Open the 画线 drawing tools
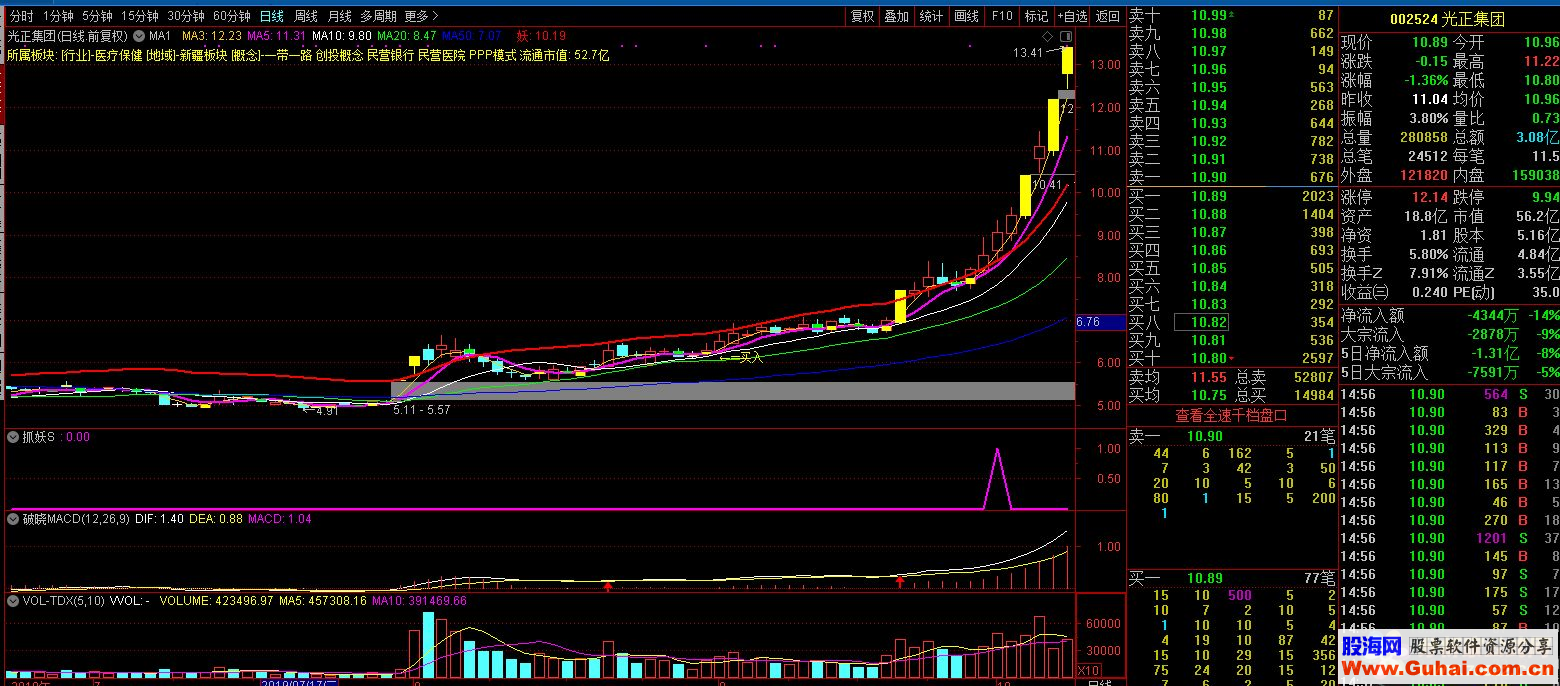 (966, 16)
